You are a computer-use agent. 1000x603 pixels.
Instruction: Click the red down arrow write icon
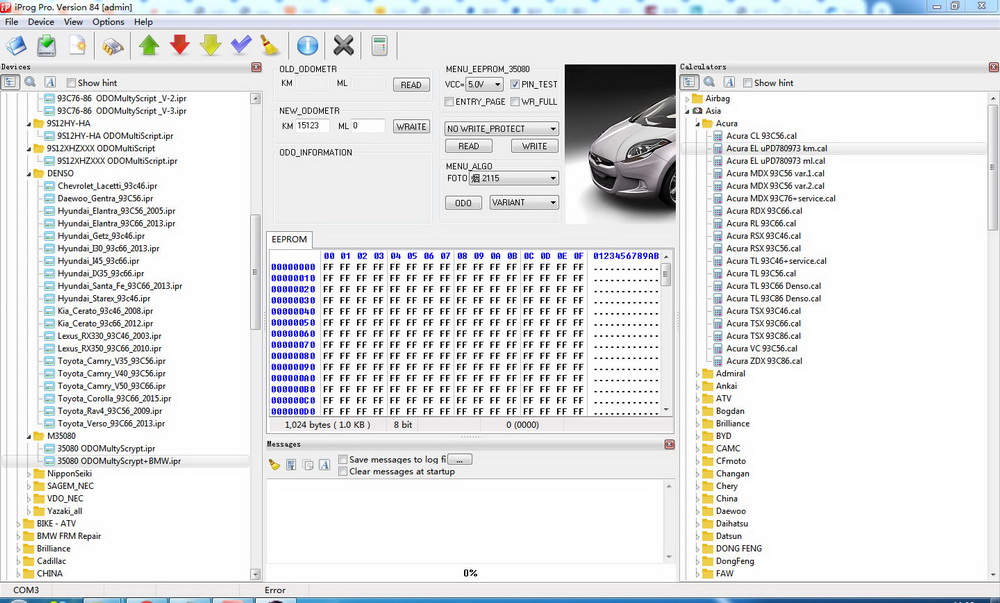point(180,45)
